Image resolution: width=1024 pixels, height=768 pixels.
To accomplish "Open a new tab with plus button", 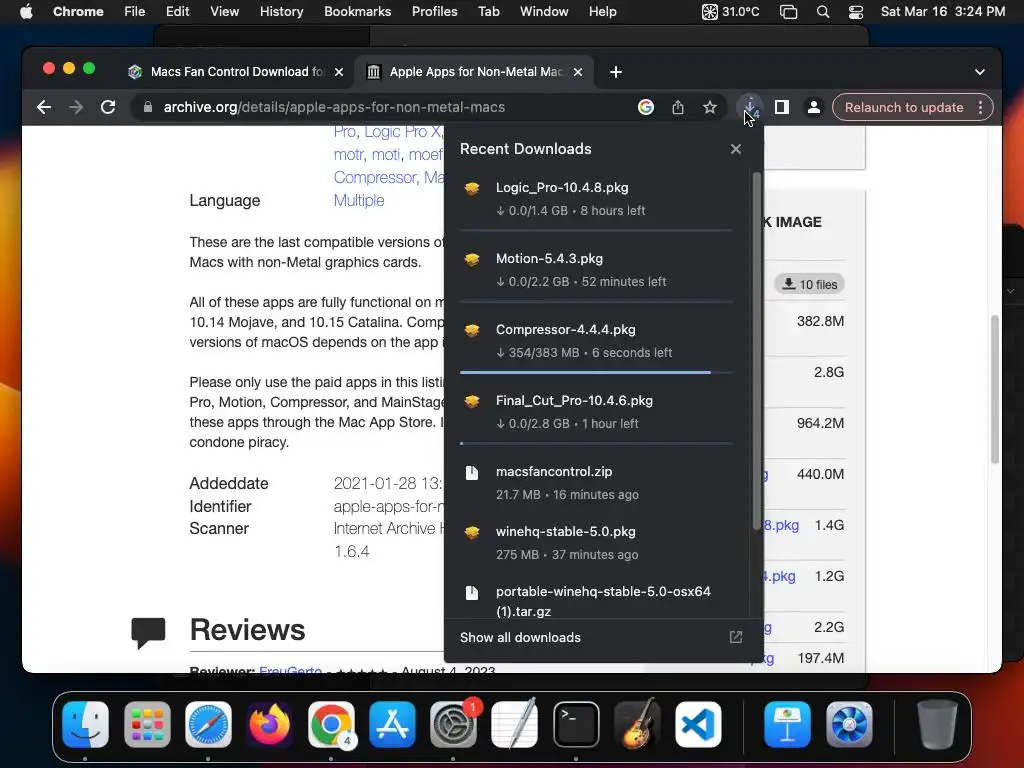I will coord(616,72).
